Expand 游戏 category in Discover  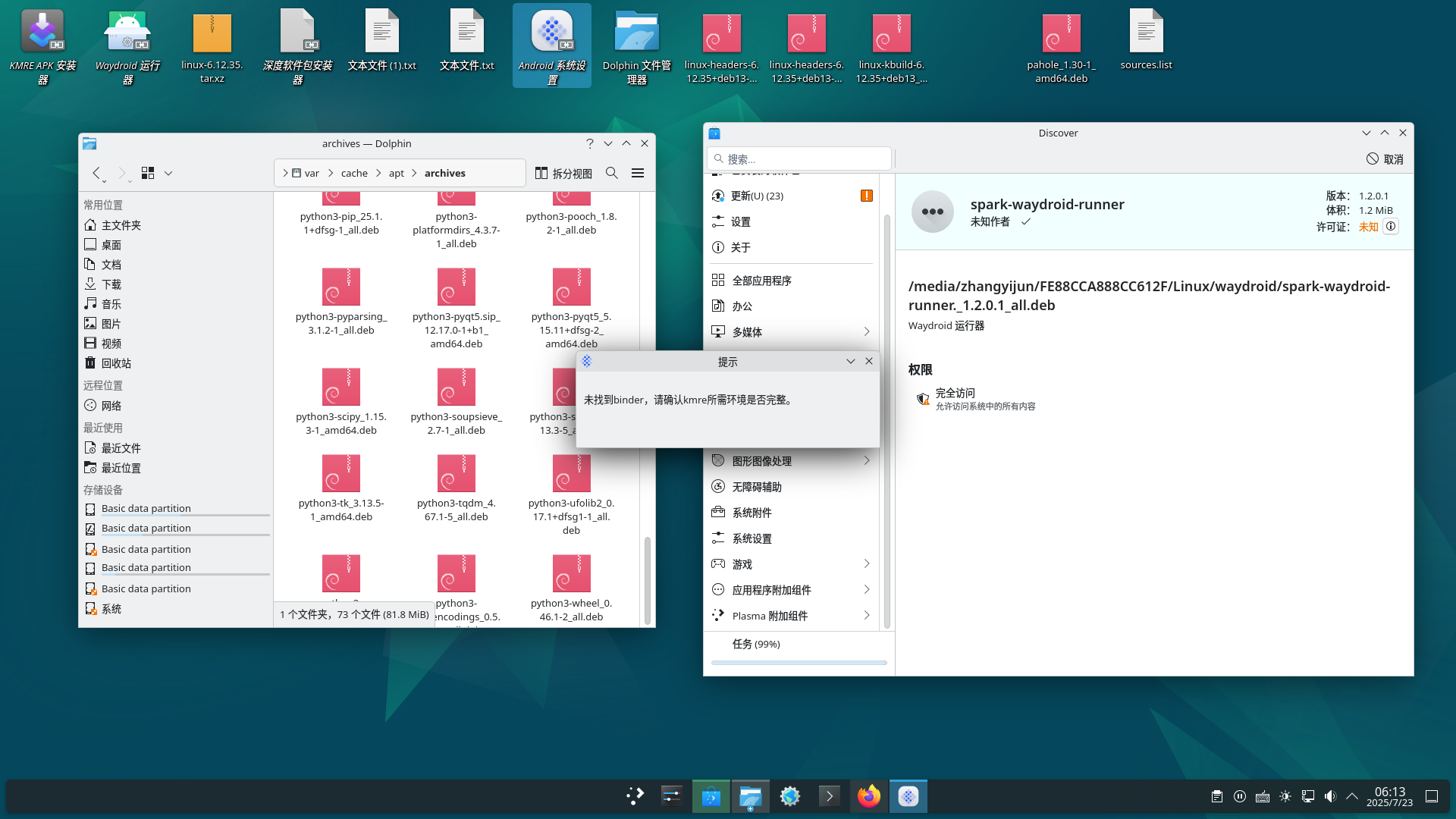tap(867, 563)
